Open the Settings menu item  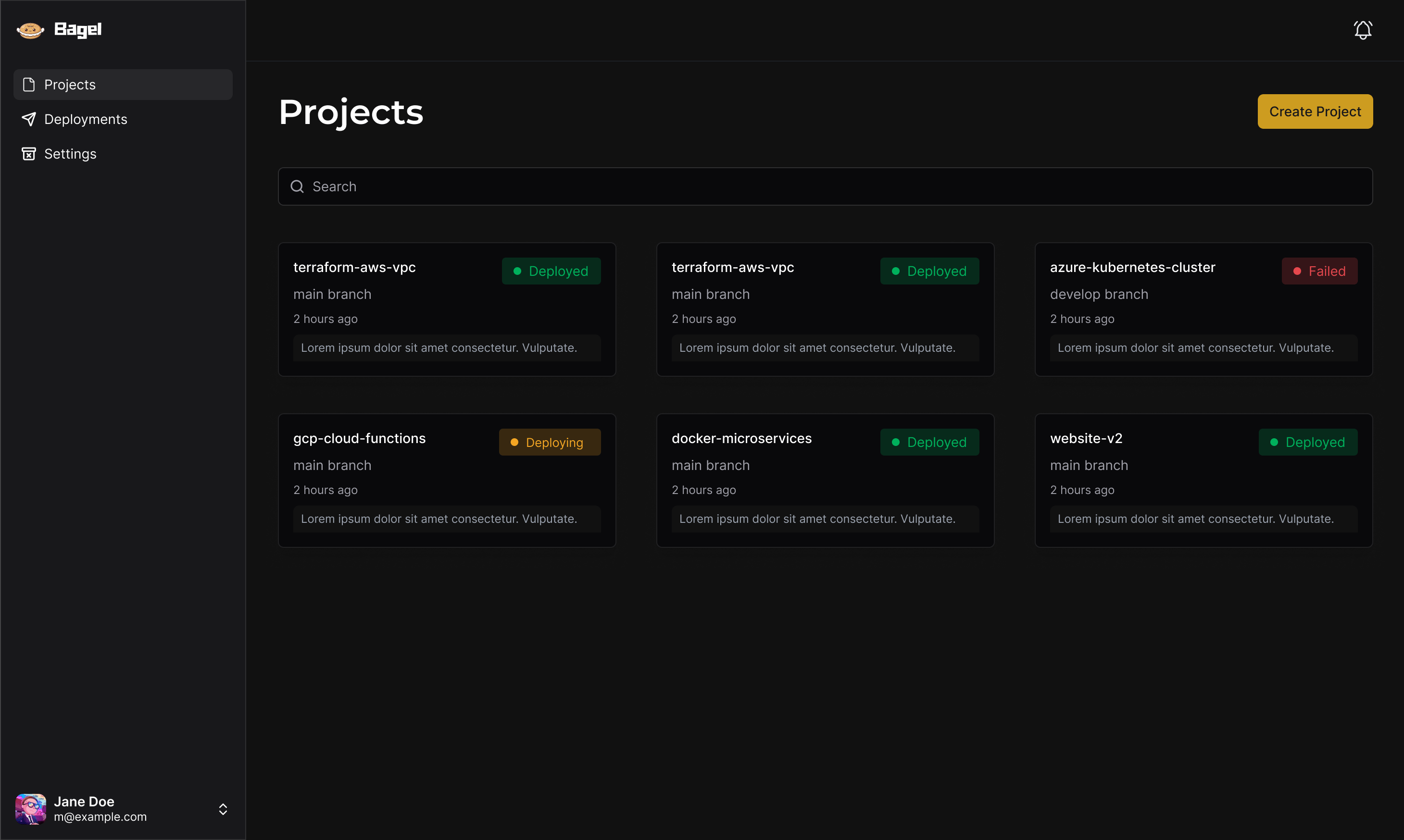click(123, 153)
